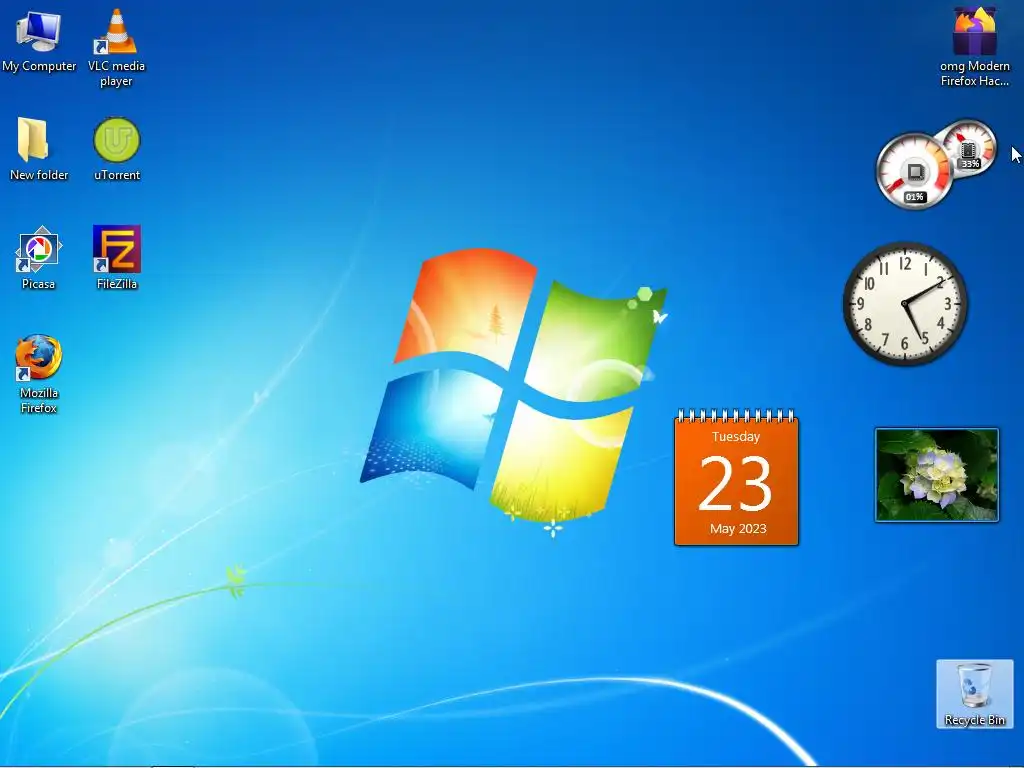Click the FileZilla shortcut icon
1024x768 pixels.
(x=117, y=258)
